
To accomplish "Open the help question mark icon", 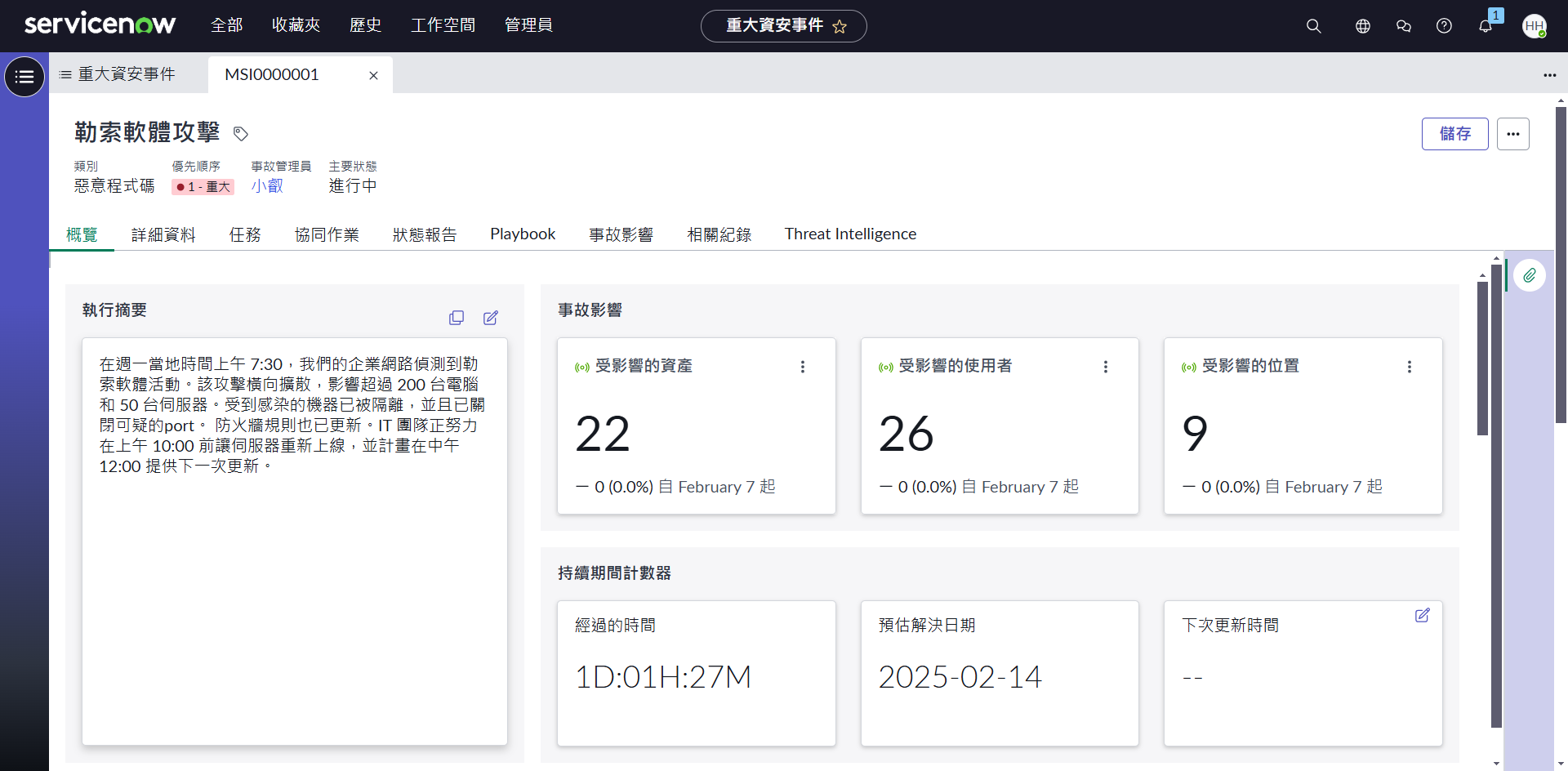I will pos(1444,26).
